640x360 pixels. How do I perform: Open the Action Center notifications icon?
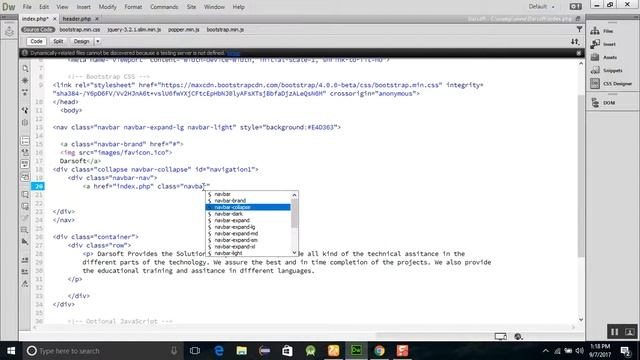pos(625,351)
